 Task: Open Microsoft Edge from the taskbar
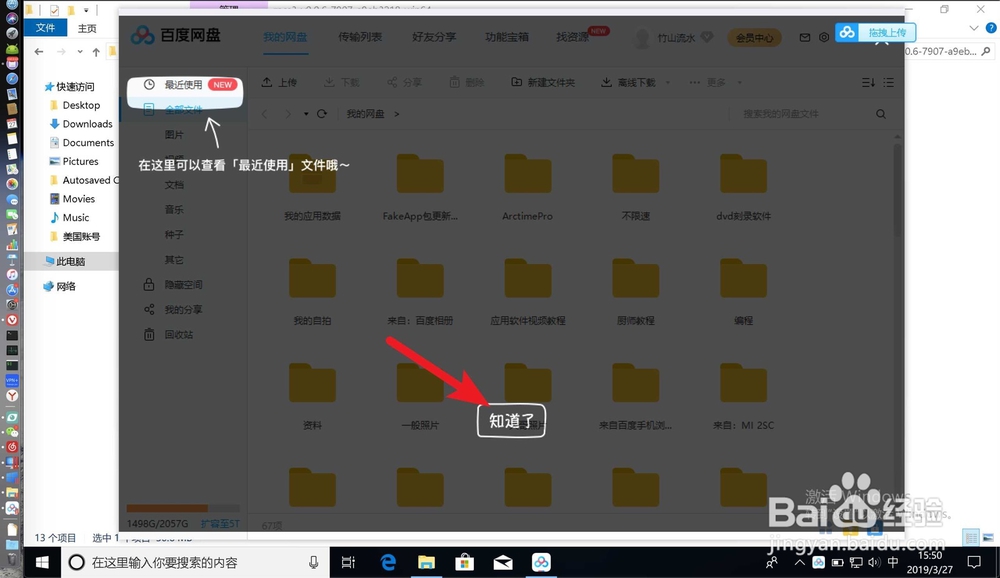coord(388,562)
